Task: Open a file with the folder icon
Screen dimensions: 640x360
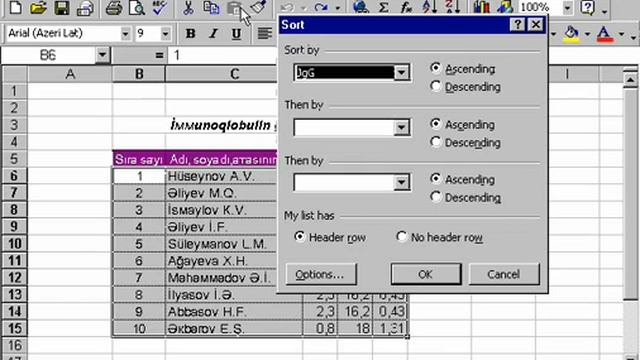Action: 38,7
